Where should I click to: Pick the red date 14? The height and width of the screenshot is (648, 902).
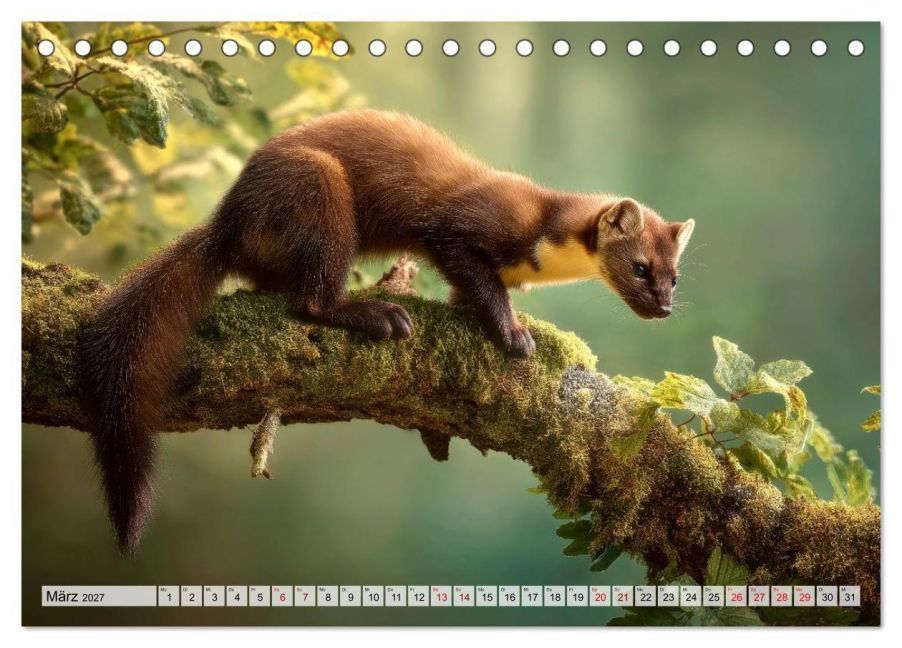pyautogui.click(x=464, y=596)
